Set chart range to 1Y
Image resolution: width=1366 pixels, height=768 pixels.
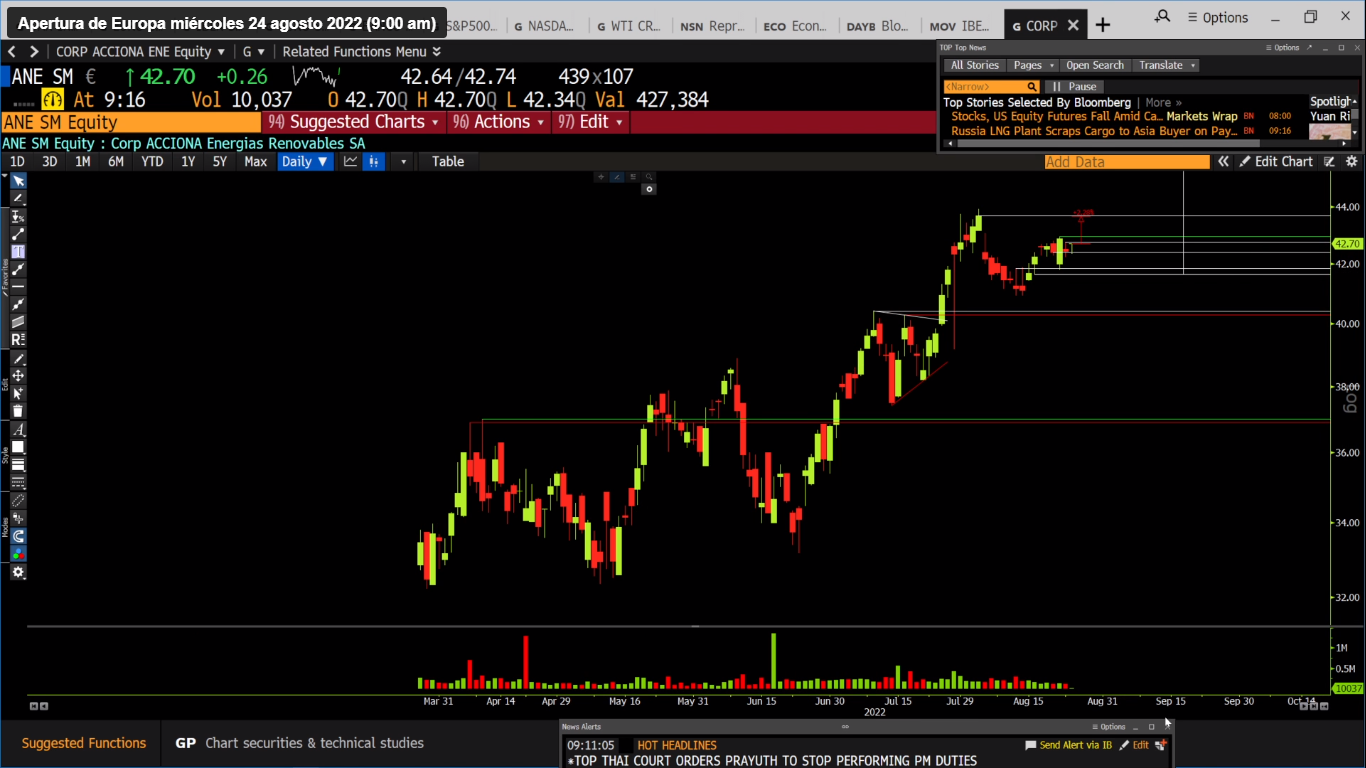[x=188, y=161]
